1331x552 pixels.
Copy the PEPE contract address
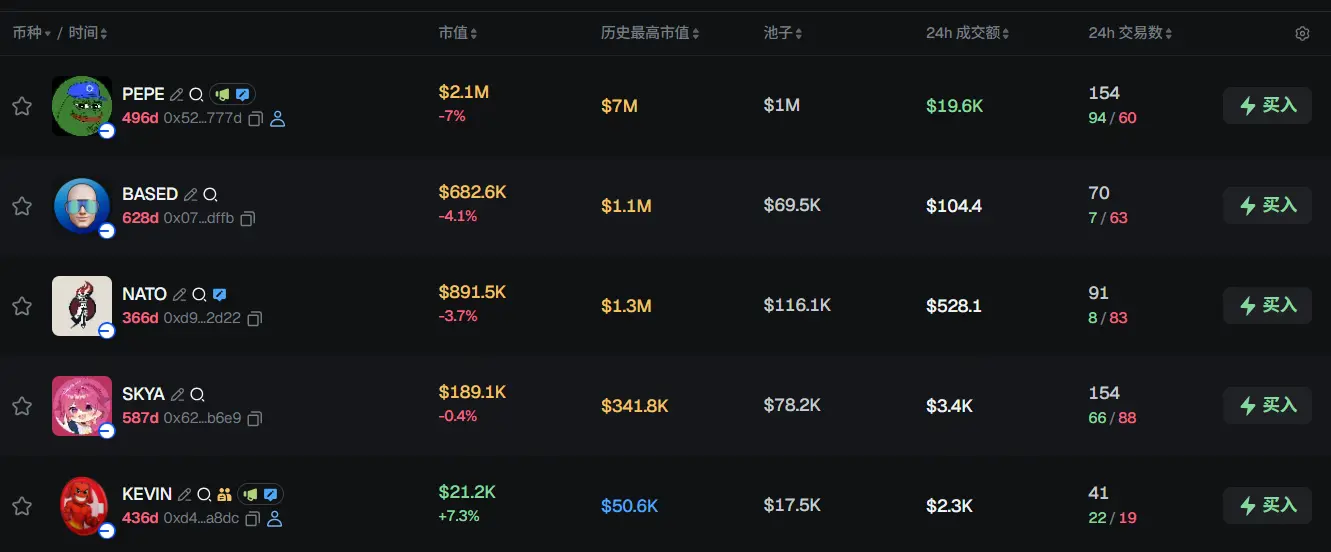pos(255,119)
